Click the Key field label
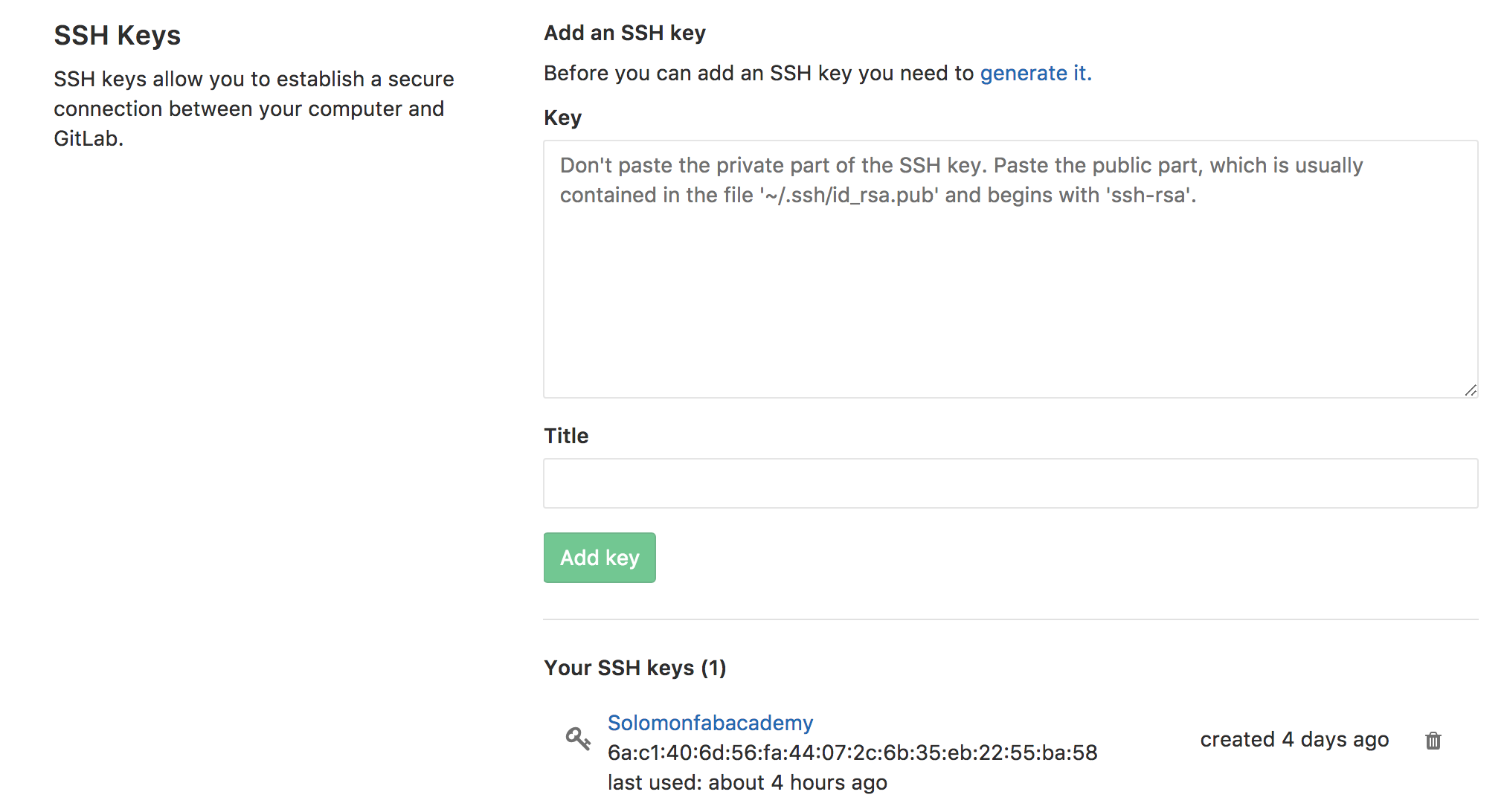 click(x=562, y=117)
